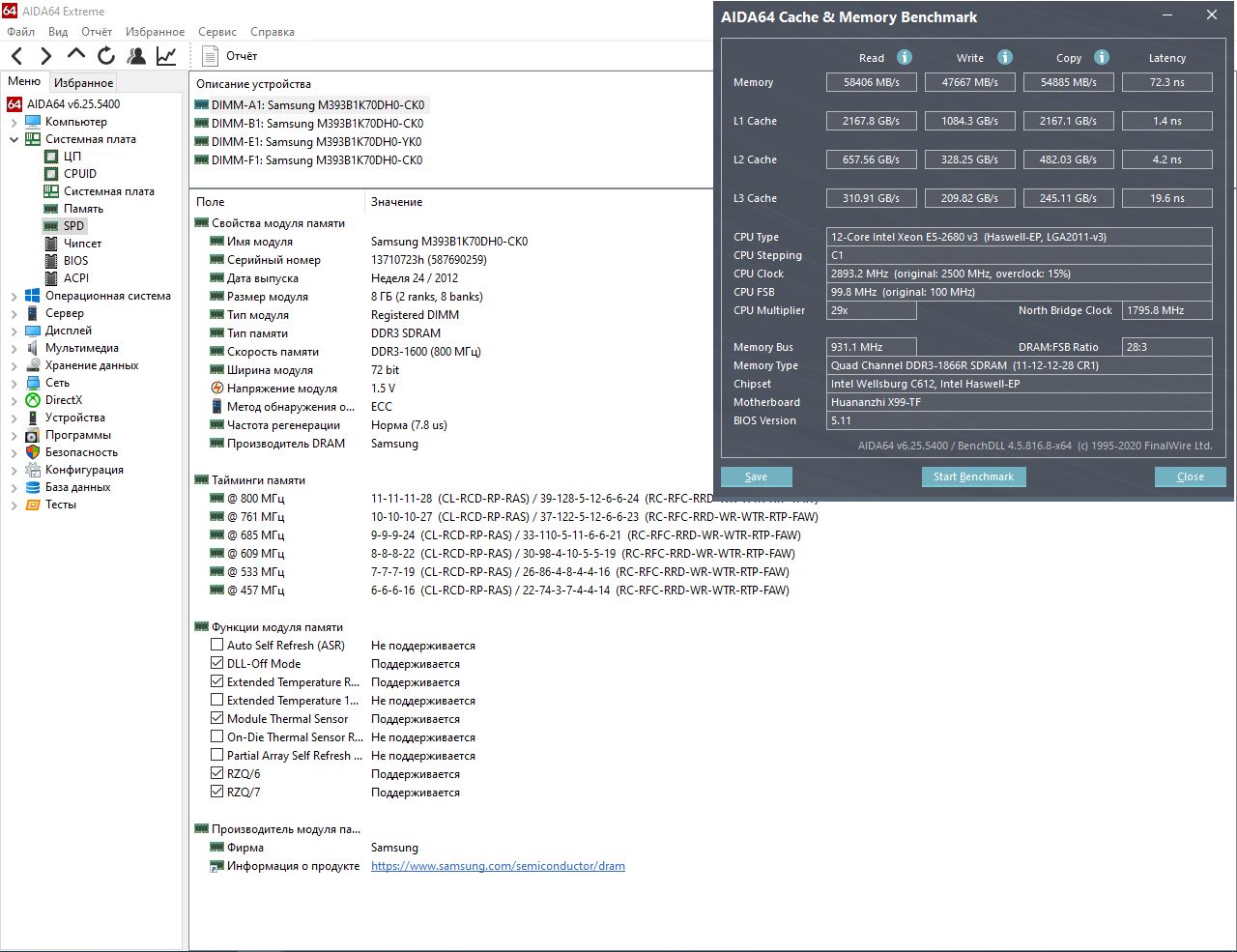Screen dimensions: 1237x952
Task: Open the Справка menu
Action: pos(273,32)
